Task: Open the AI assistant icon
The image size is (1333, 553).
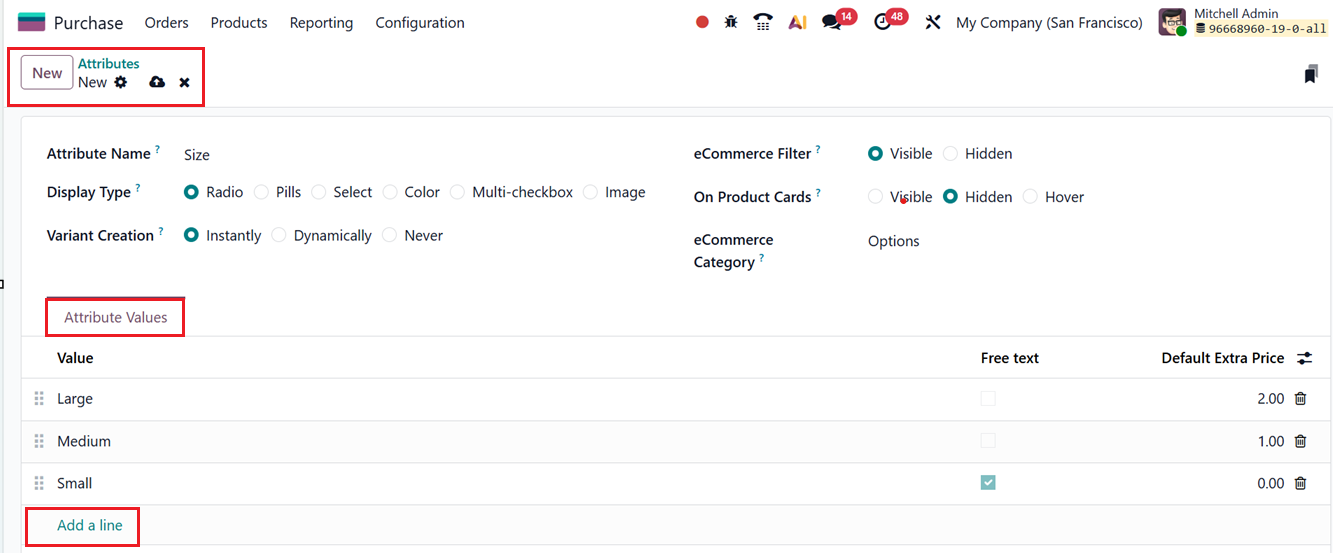Action: 797,22
